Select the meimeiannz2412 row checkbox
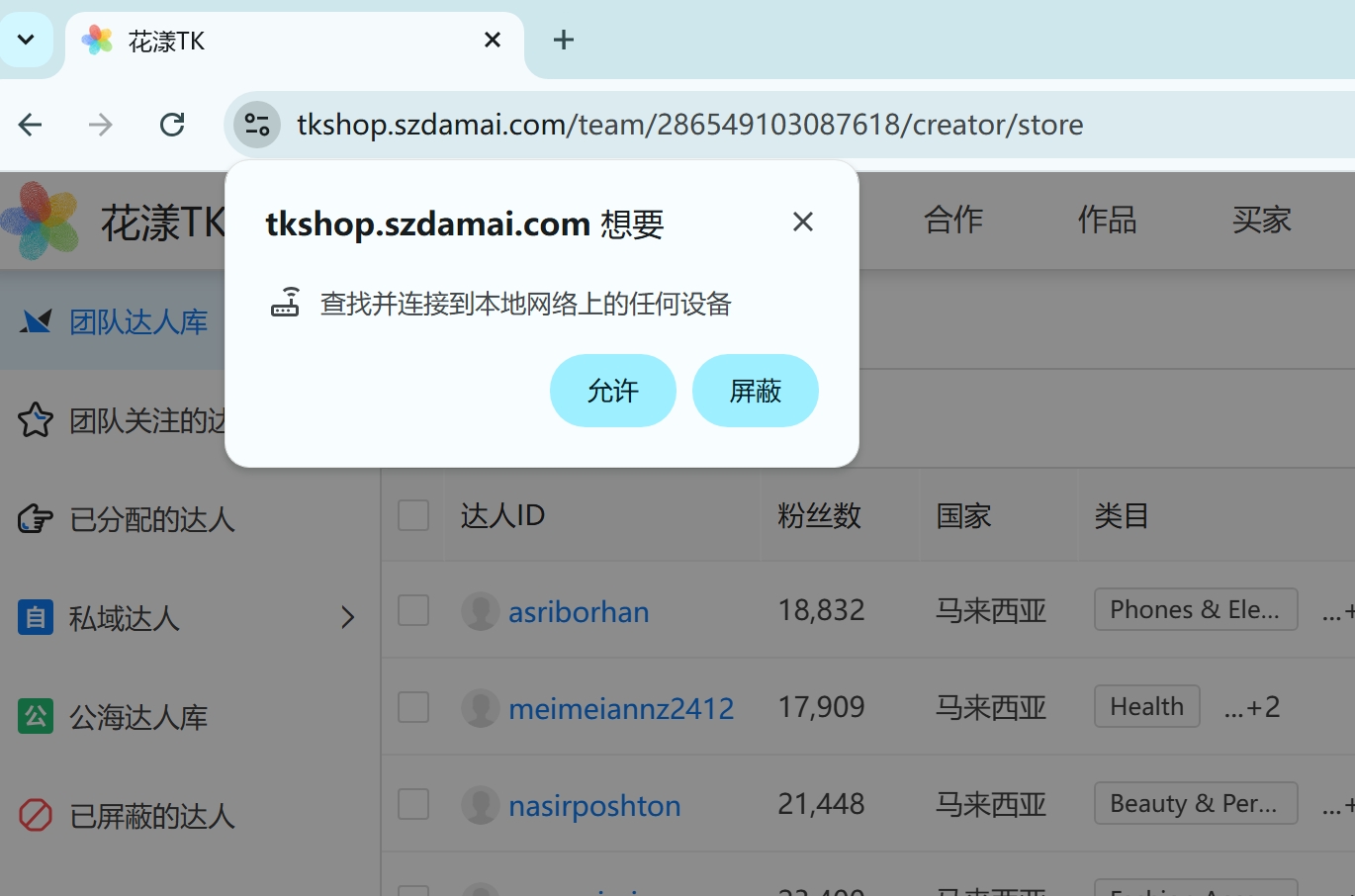Viewport: 1355px width, 896px height. point(413,707)
